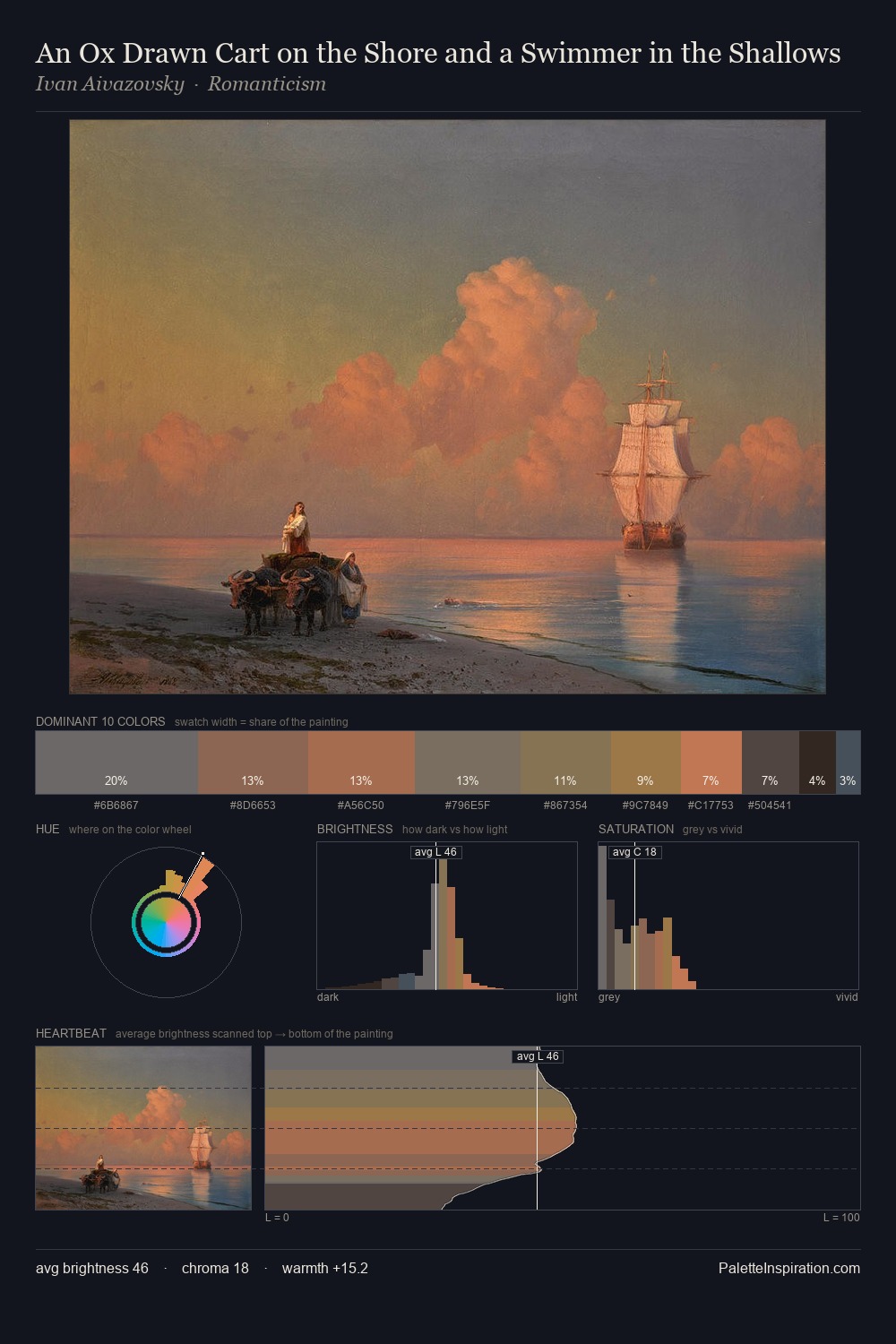This screenshot has height=1344, width=896.
Task: Open the PaletteInspiration.com link
Action: [x=789, y=1269]
